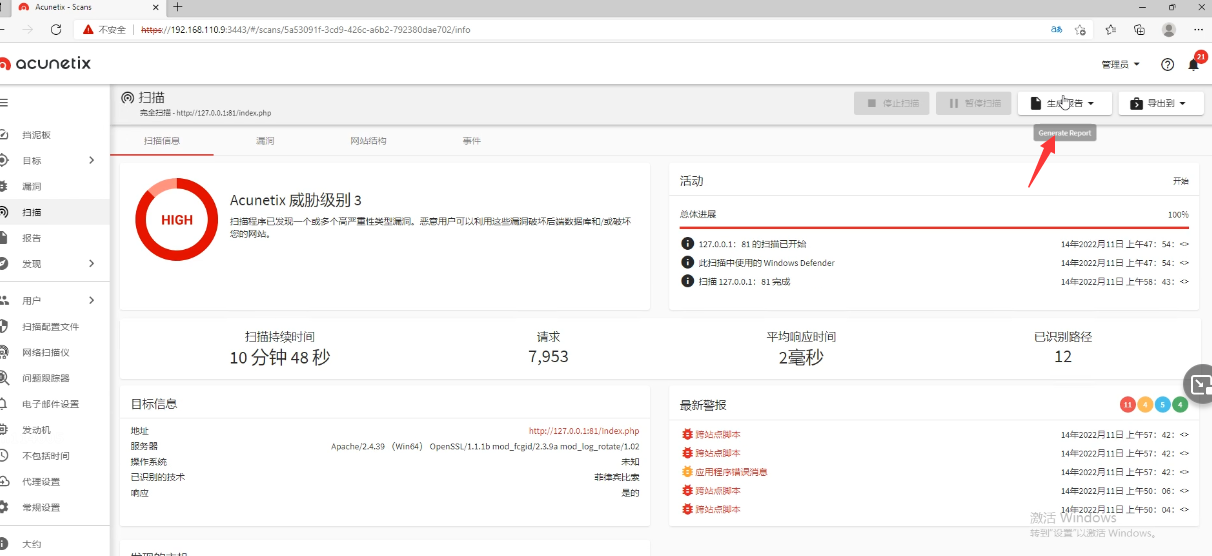Image resolution: width=1212 pixels, height=556 pixels.
Task: Open 漏洞 vulnerabilities in the sidebar
Action: pyautogui.click(x=32, y=186)
